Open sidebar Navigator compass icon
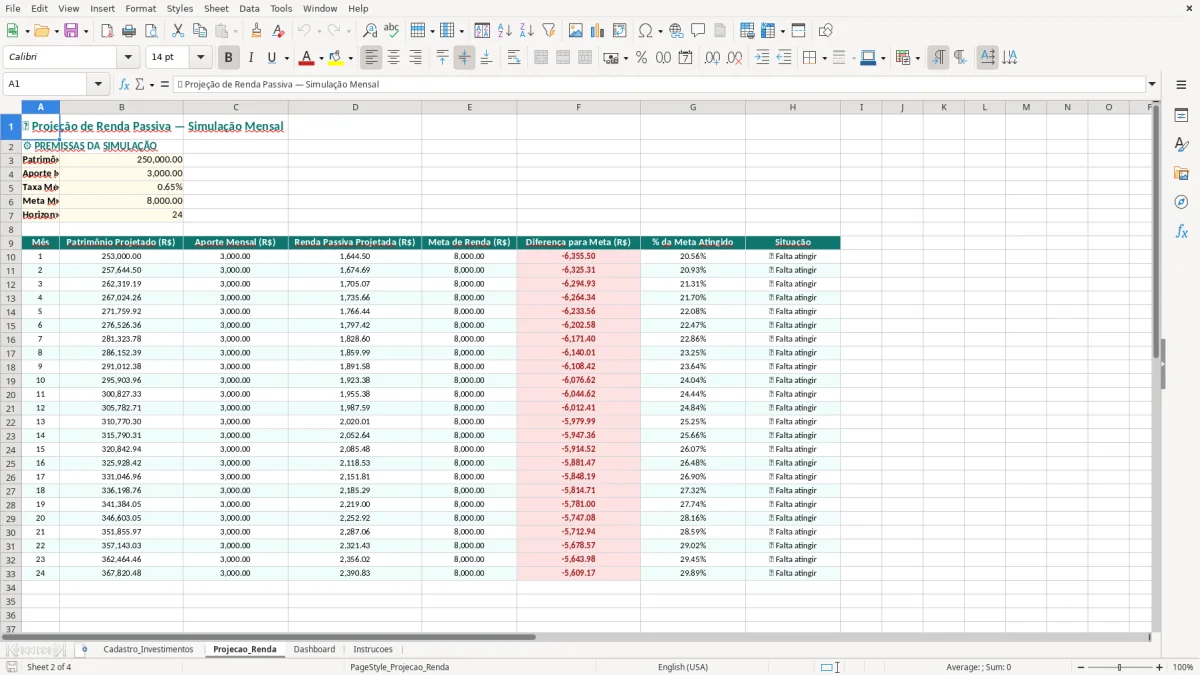This screenshot has width=1200, height=675. pos(1181,202)
